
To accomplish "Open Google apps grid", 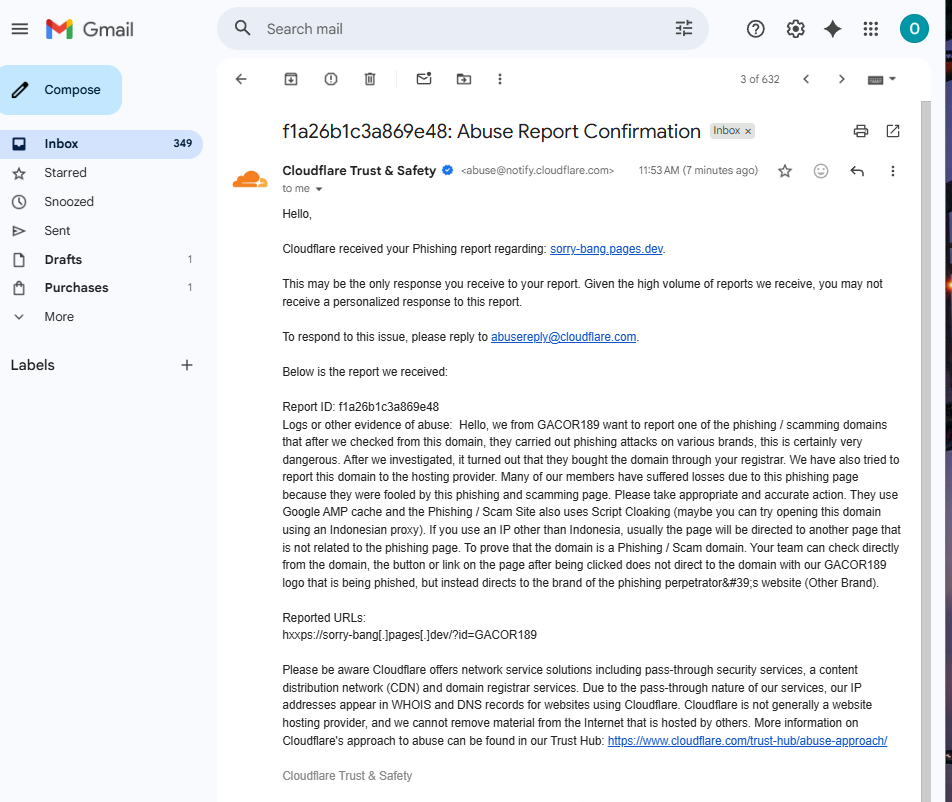I will (x=871, y=29).
